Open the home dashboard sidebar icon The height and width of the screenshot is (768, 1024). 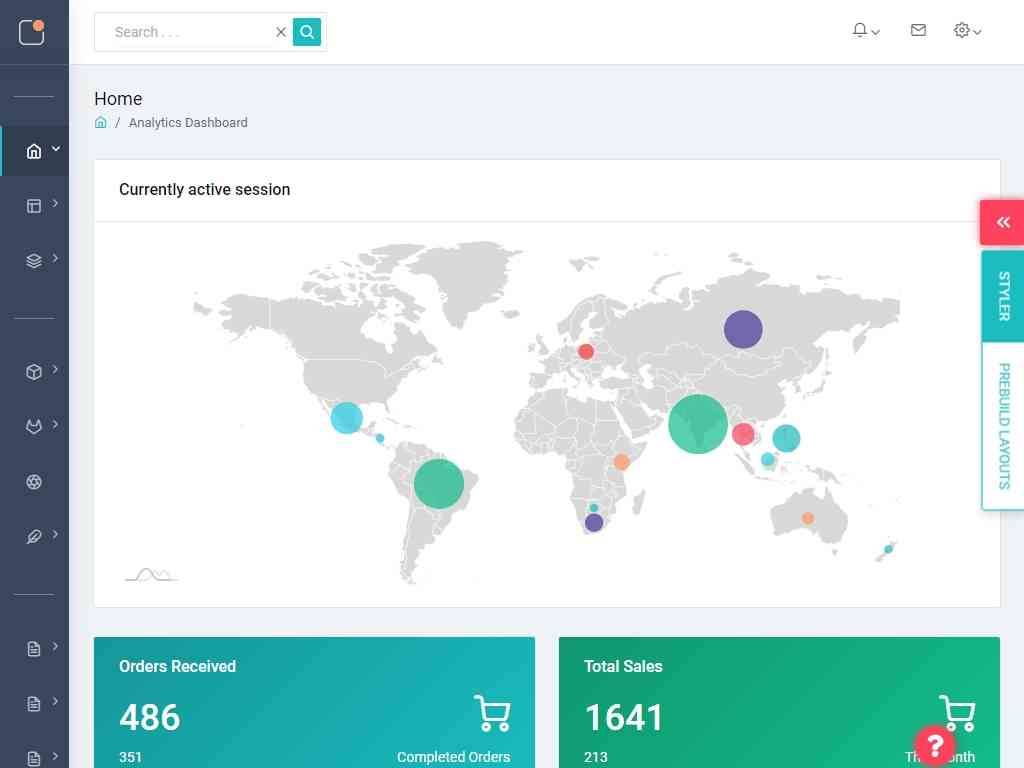pyautogui.click(x=34, y=151)
